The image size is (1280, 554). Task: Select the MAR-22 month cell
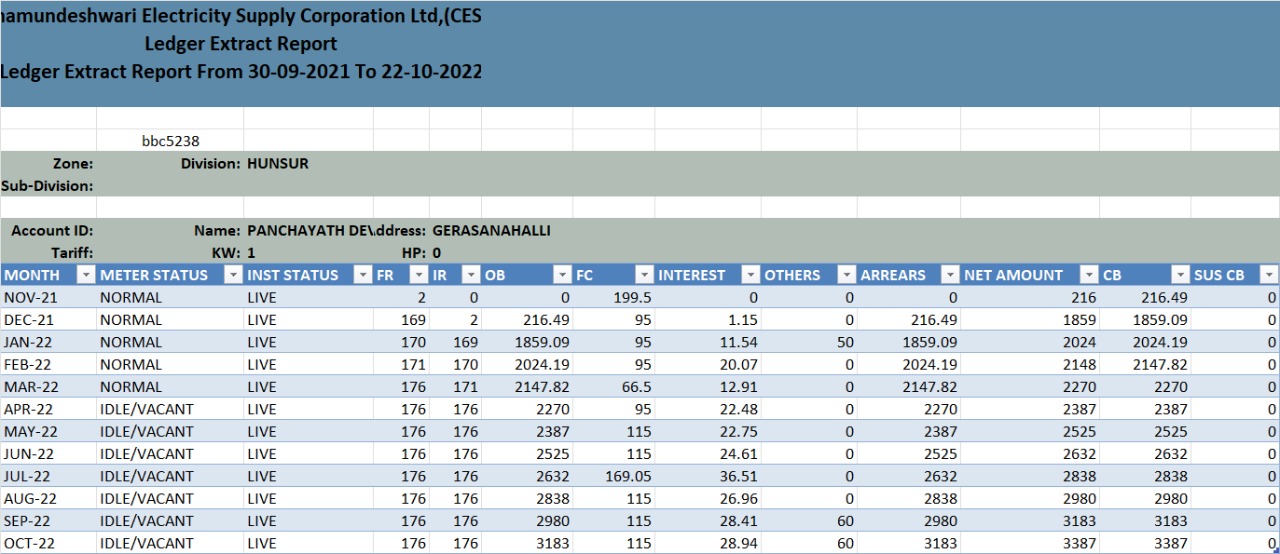48,387
